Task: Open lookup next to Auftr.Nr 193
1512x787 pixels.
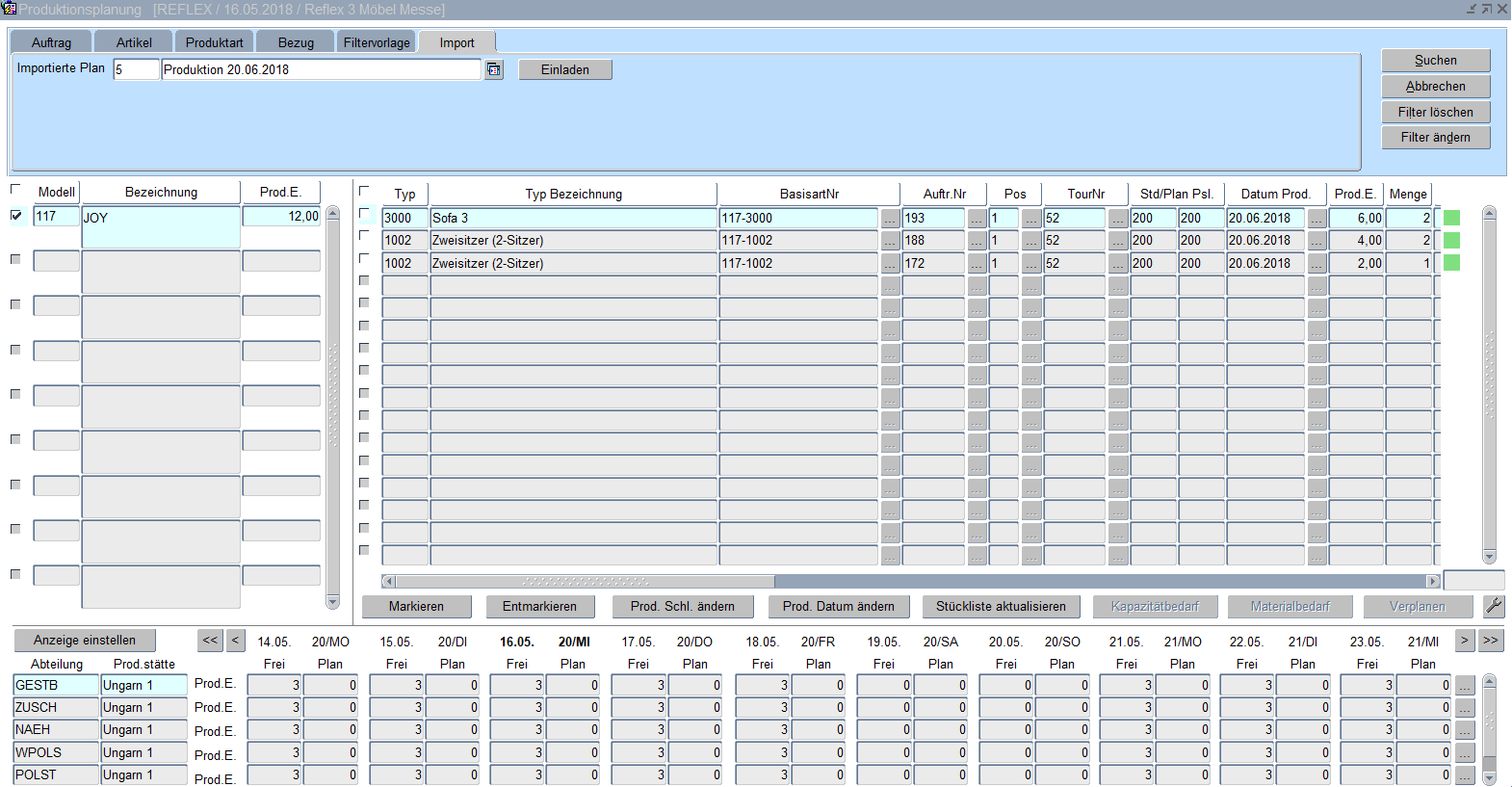Action: [977, 219]
